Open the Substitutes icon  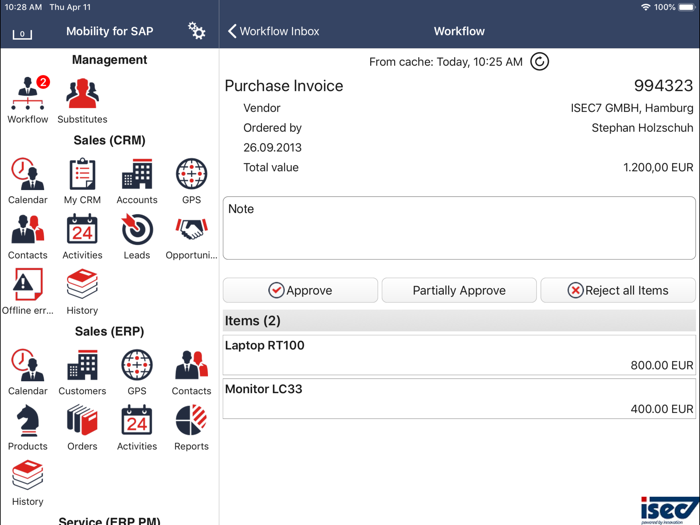pos(82,93)
